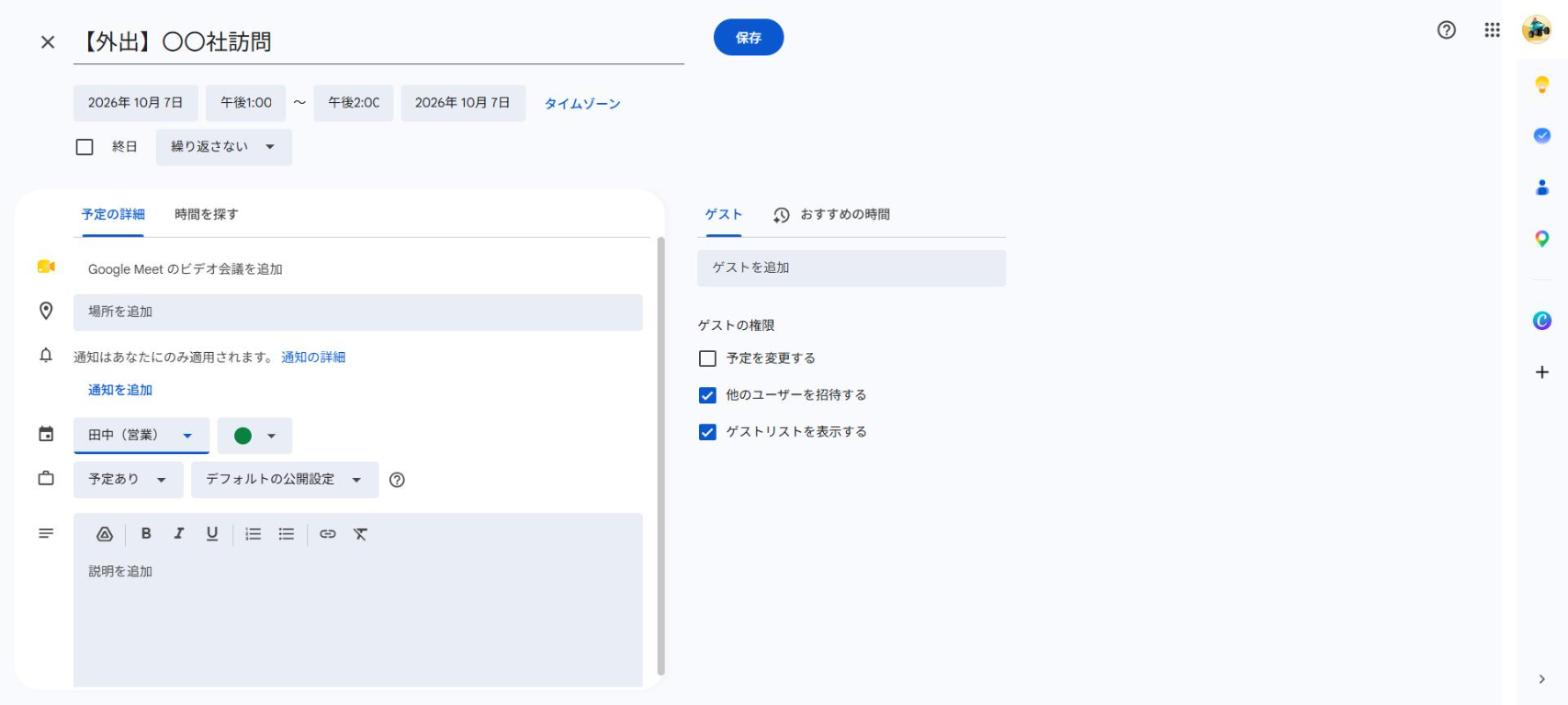
Task: Click 通知を追加 to add notification
Action: click(x=120, y=390)
